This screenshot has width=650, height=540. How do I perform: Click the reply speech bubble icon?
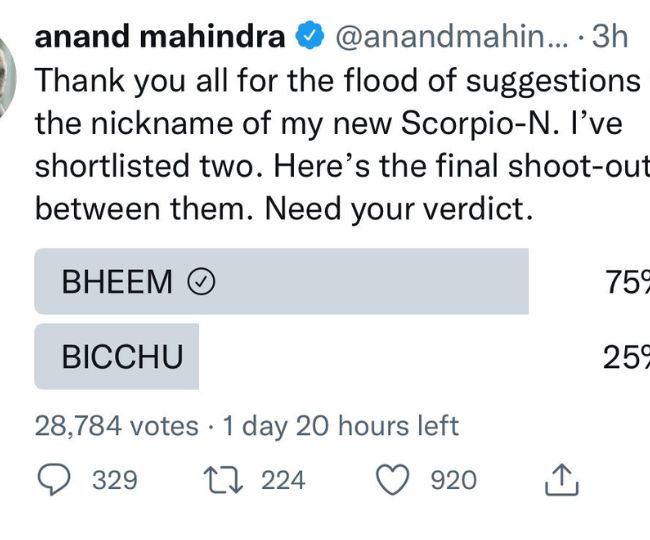coord(56,480)
